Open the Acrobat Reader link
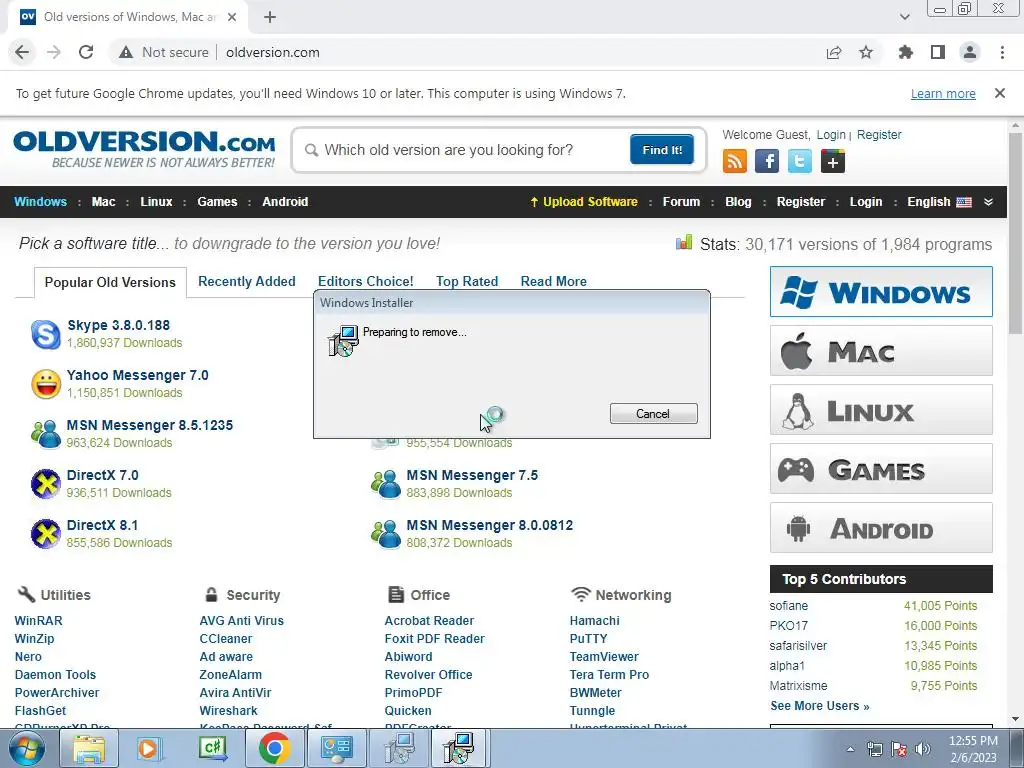The width and height of the screenshot is (1024, 768). (x=429, y=621)
